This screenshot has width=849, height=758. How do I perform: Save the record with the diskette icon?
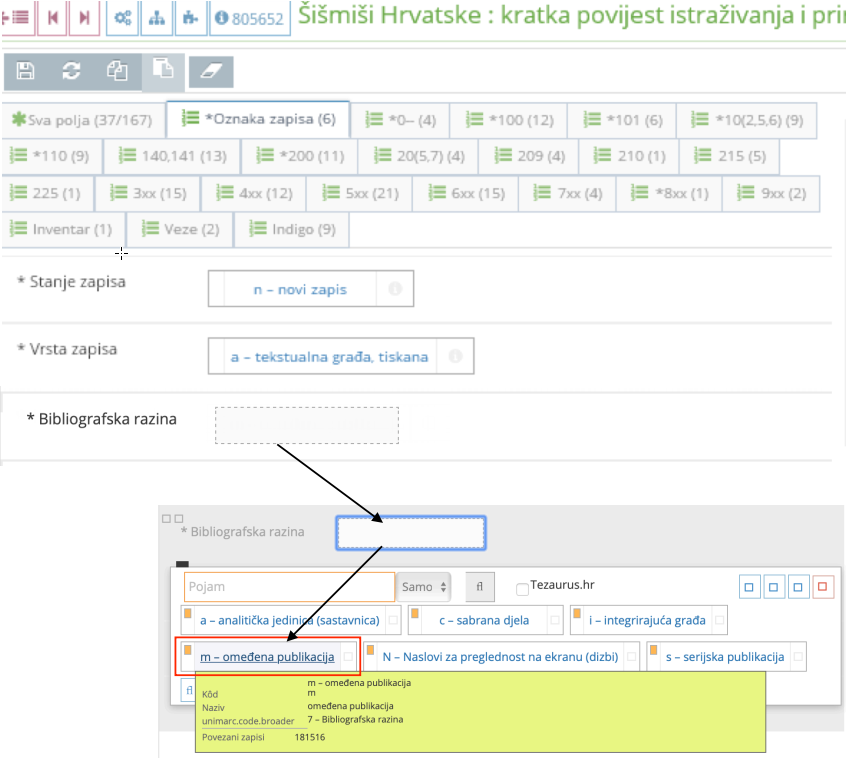coord(24,71)
